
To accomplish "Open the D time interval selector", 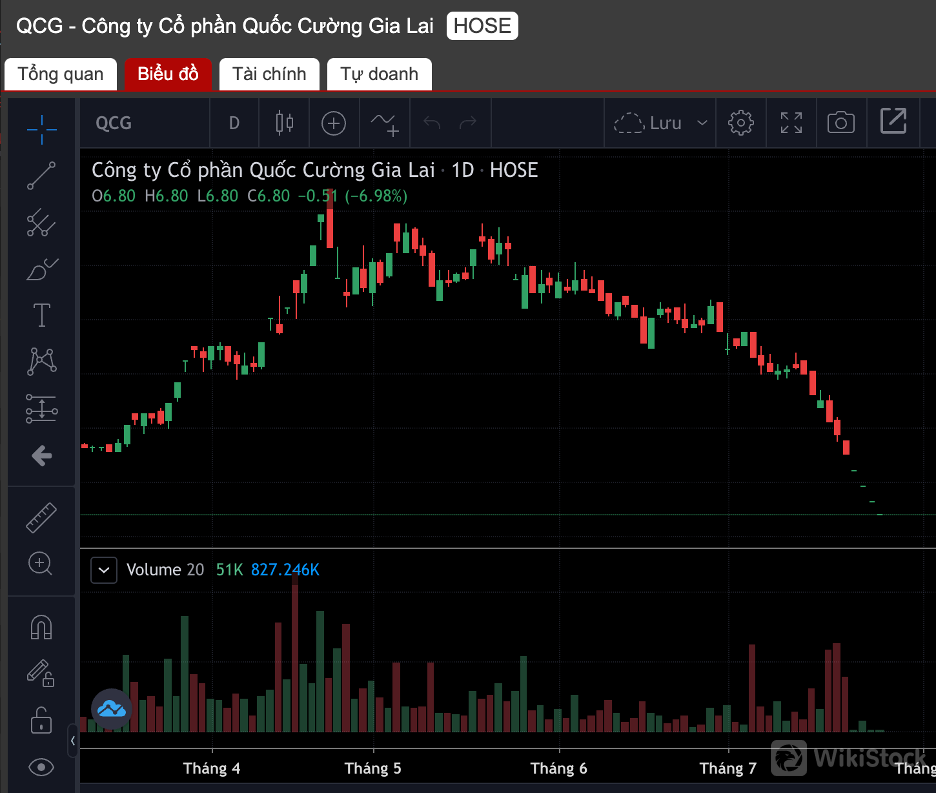I will (234, 123).
